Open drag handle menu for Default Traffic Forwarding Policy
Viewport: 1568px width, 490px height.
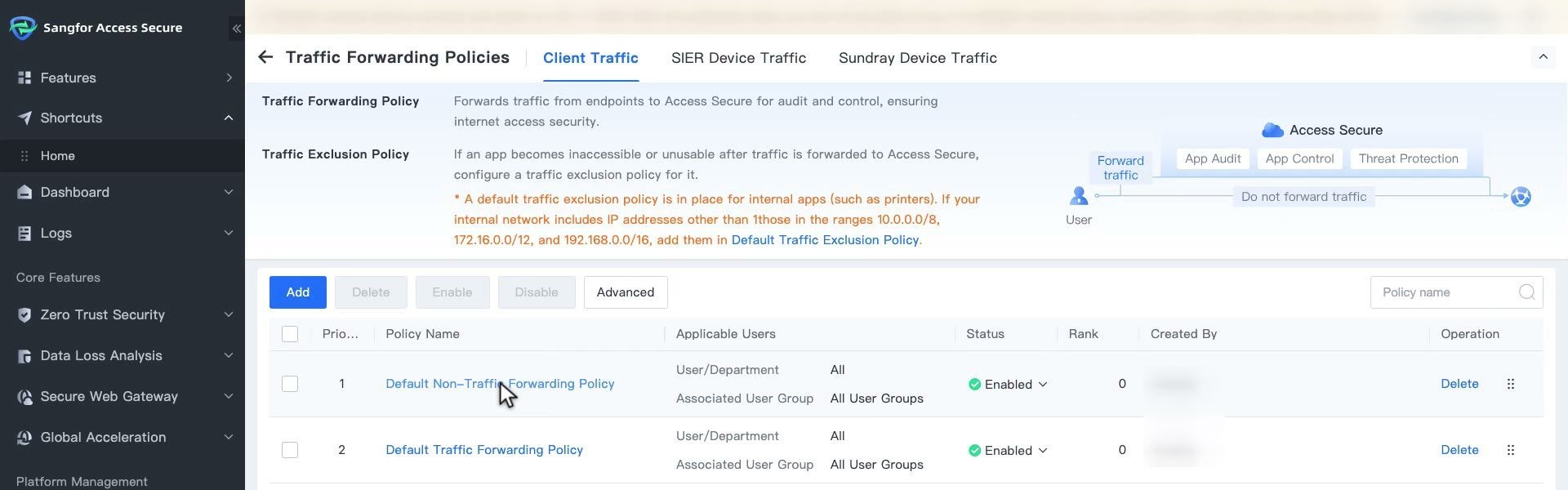[x=1511, y=450]
